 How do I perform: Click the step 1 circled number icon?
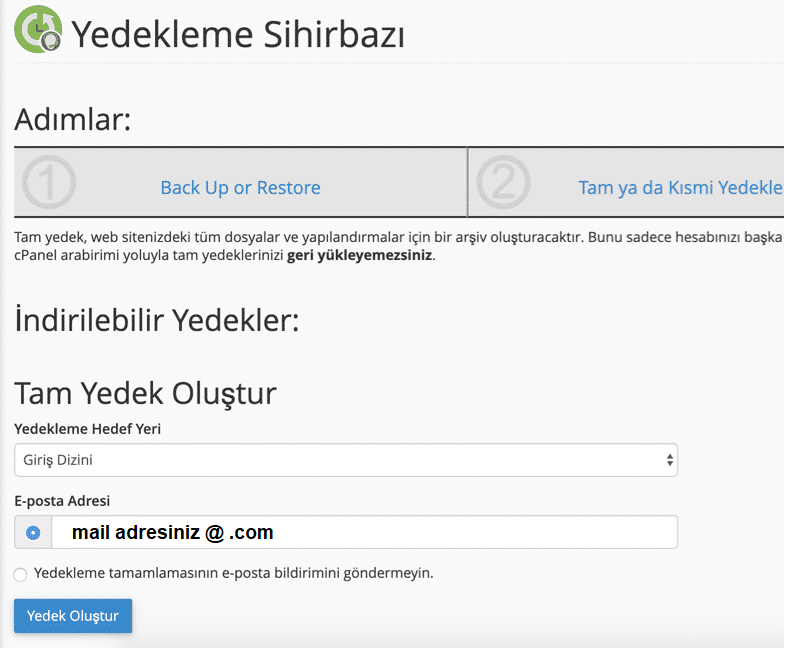coord(48,182)
